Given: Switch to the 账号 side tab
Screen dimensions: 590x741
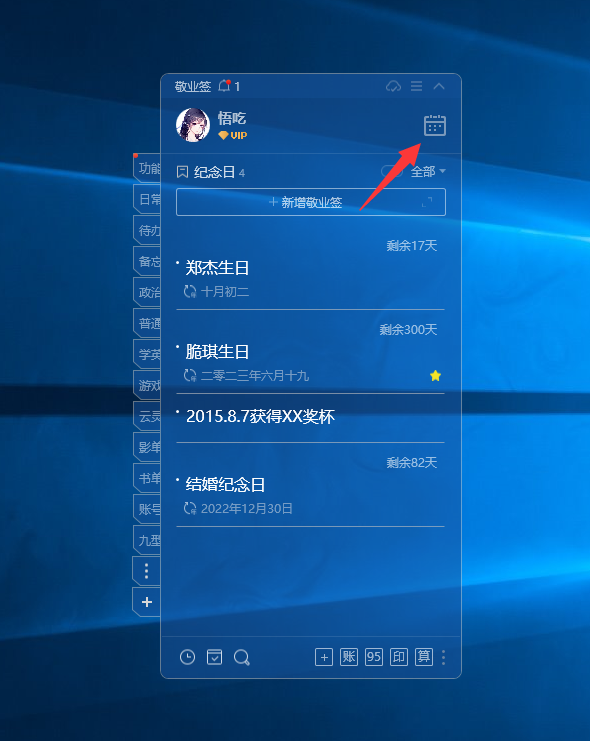Looking at the screenshot, I should coord(147,509).
